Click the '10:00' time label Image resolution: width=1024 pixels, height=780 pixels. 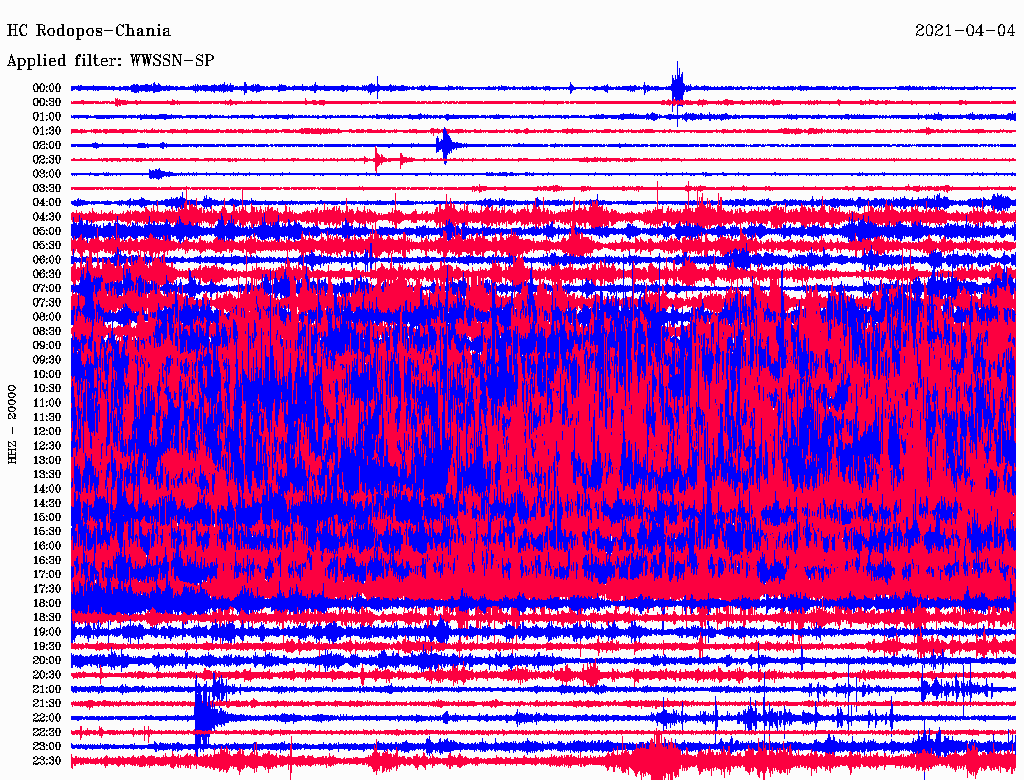point(46,374)
